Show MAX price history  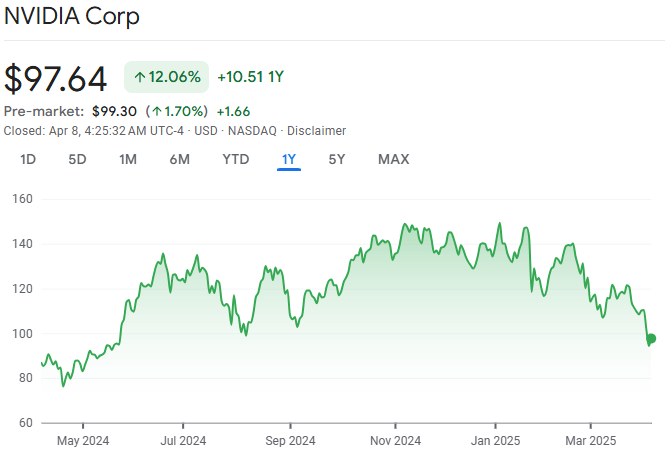tap(394, 159)
